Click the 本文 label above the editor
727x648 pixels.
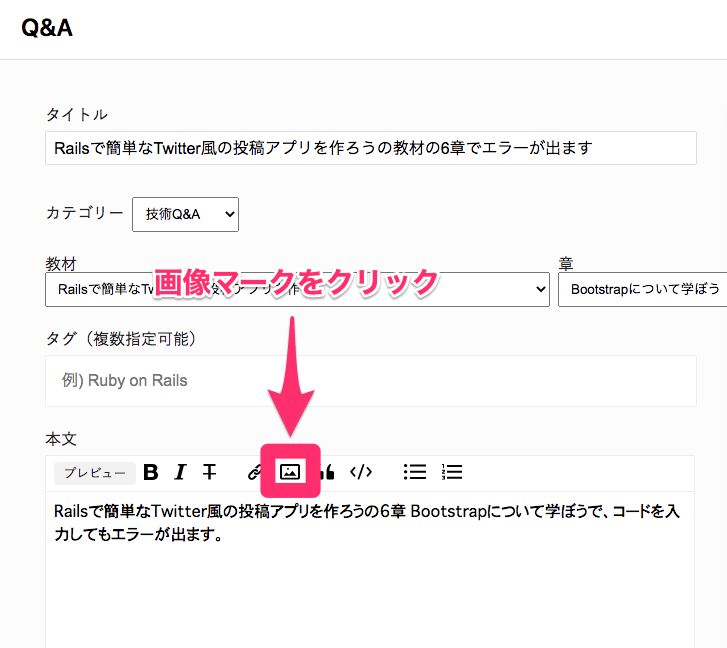61,439
